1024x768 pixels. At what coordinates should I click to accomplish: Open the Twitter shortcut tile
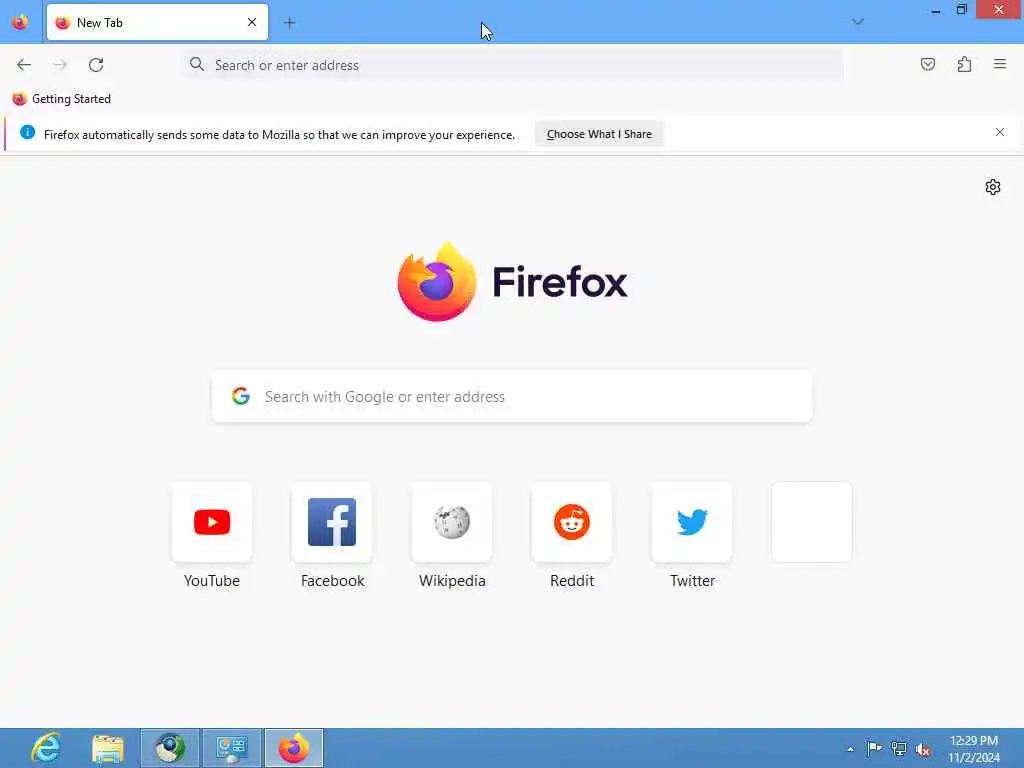pyautogui.click(x=692, y=522)
